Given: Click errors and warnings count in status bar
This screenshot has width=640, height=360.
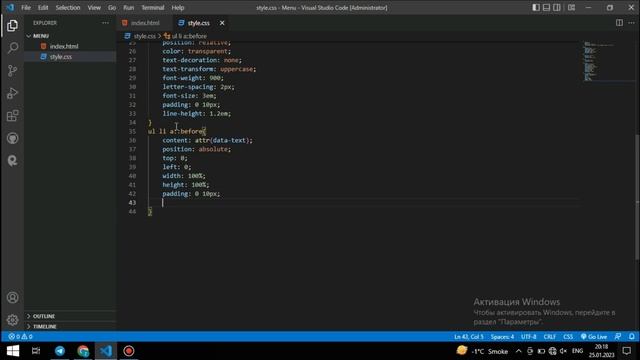Looking at the screenshot, I should [20, 337].
